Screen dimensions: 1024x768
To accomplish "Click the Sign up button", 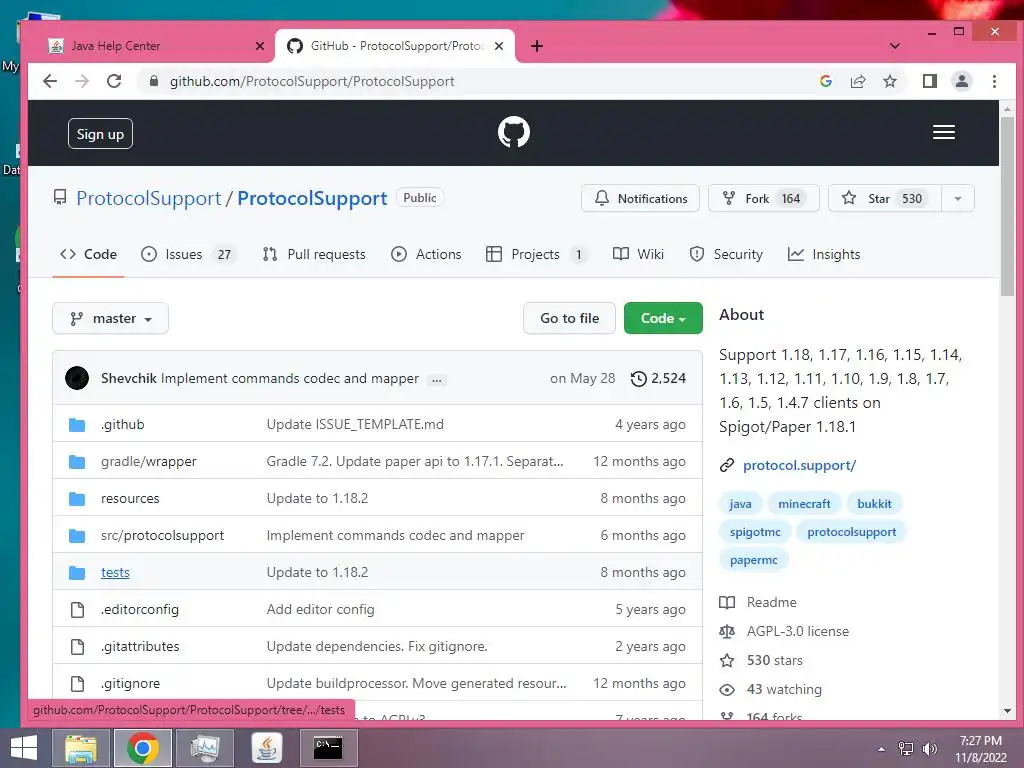I will point(100,134).
